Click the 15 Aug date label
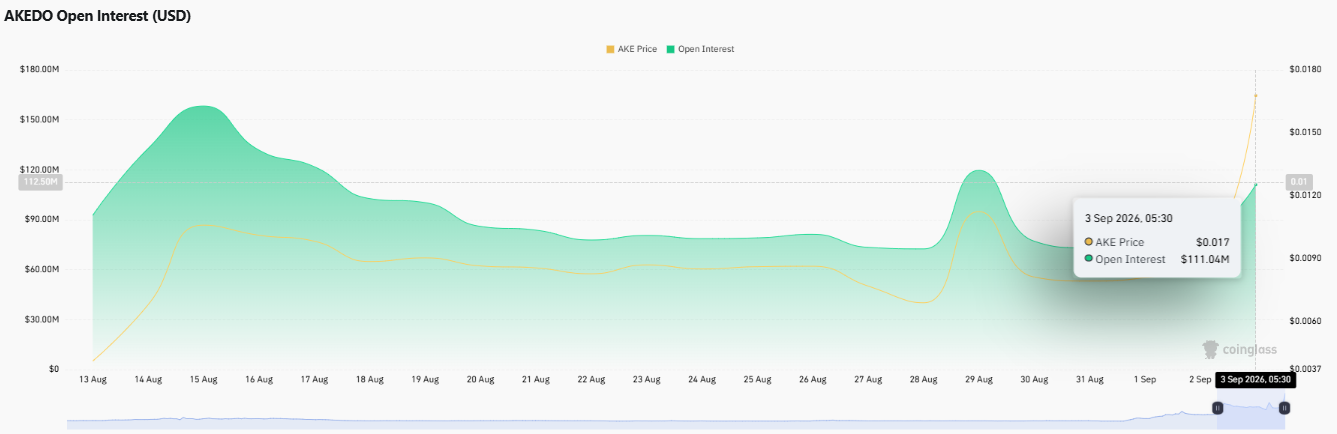The image size is (1337, 434). tap(203, 380)
